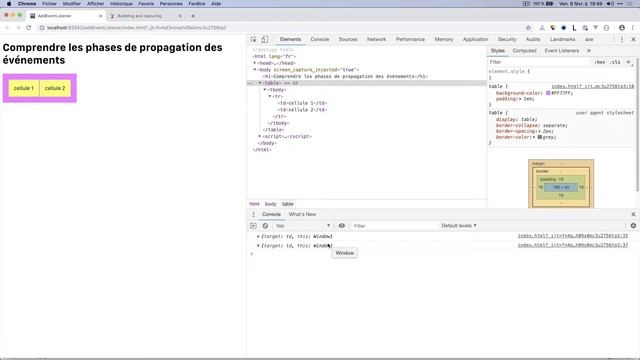Image resolution: width=640 pixels, height=360 pixels.
Task: Expand the first console object log
Action: point(258,236)
